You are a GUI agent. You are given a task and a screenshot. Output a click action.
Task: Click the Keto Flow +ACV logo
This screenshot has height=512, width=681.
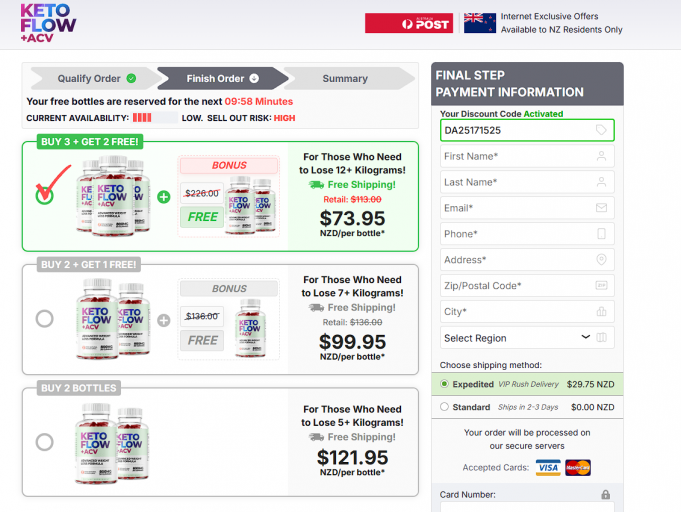tap(48, 22)
